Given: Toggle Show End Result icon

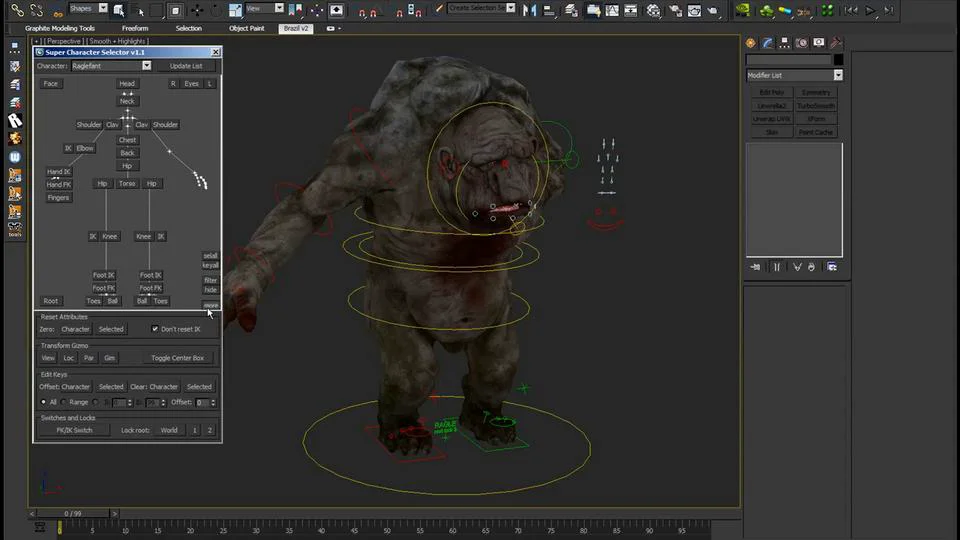Looking at the screenshot, I should (x=776, y=267).
